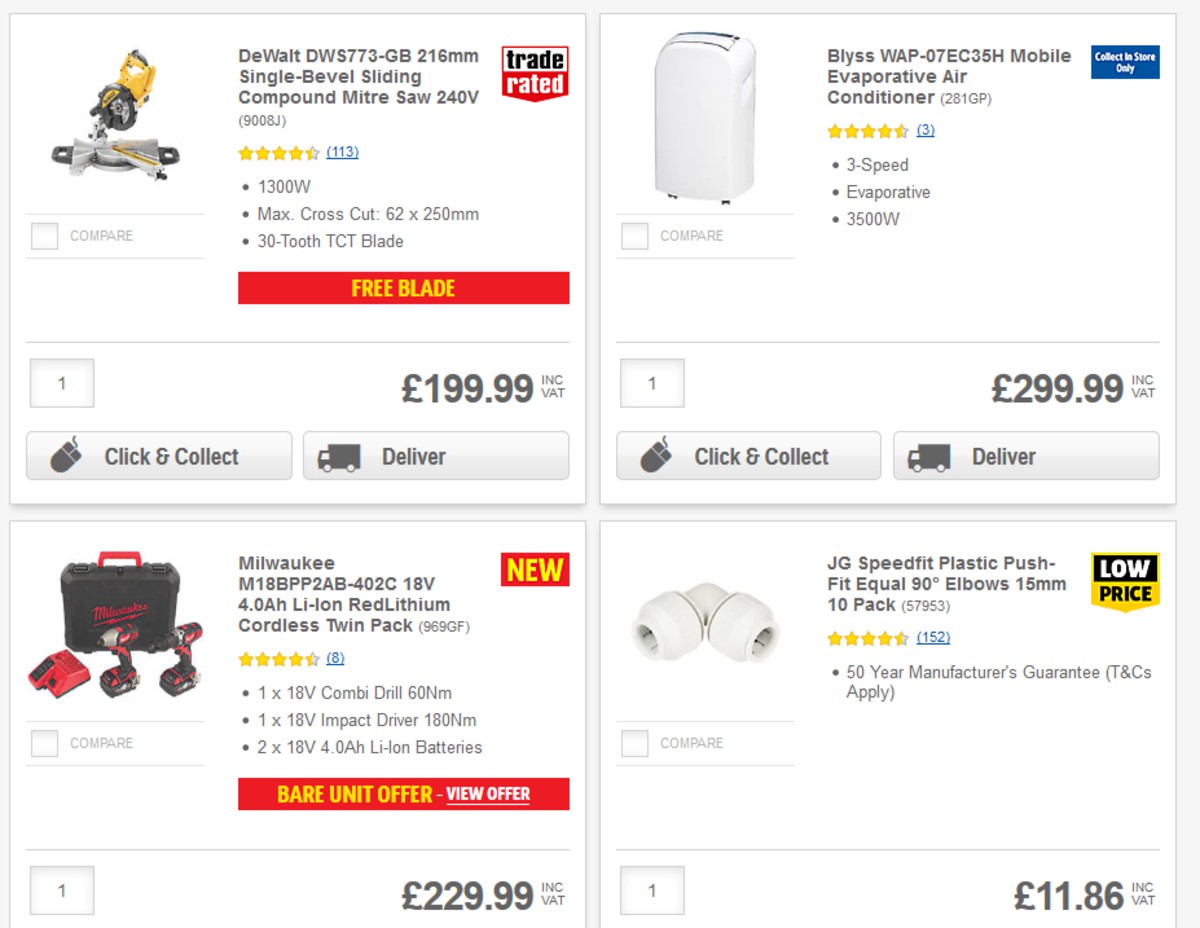Click the FREE BLADE promotional banner
The width and height of the screenshot is (1200, 928).
click(x=402, y=288)
